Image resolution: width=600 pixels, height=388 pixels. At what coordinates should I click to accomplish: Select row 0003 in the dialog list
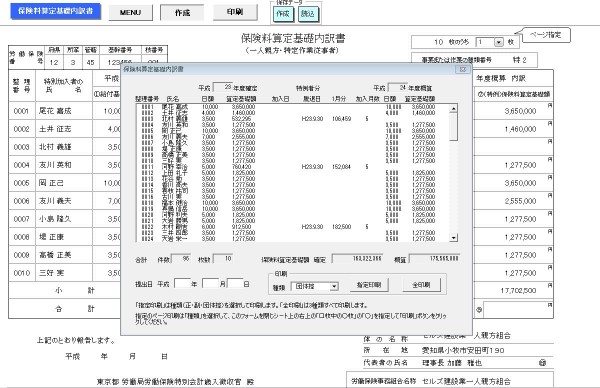pyautogui.click(x=293, y=119)
